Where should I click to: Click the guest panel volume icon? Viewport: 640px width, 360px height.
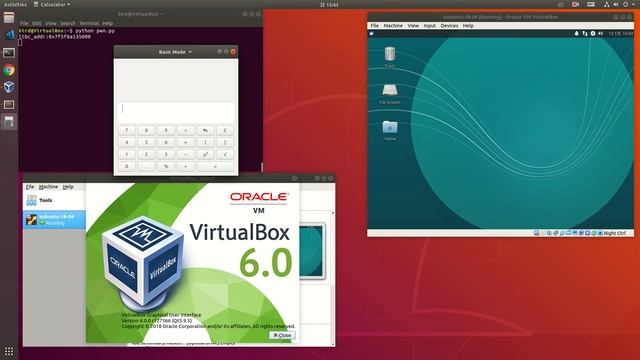[x=600, y=33]
